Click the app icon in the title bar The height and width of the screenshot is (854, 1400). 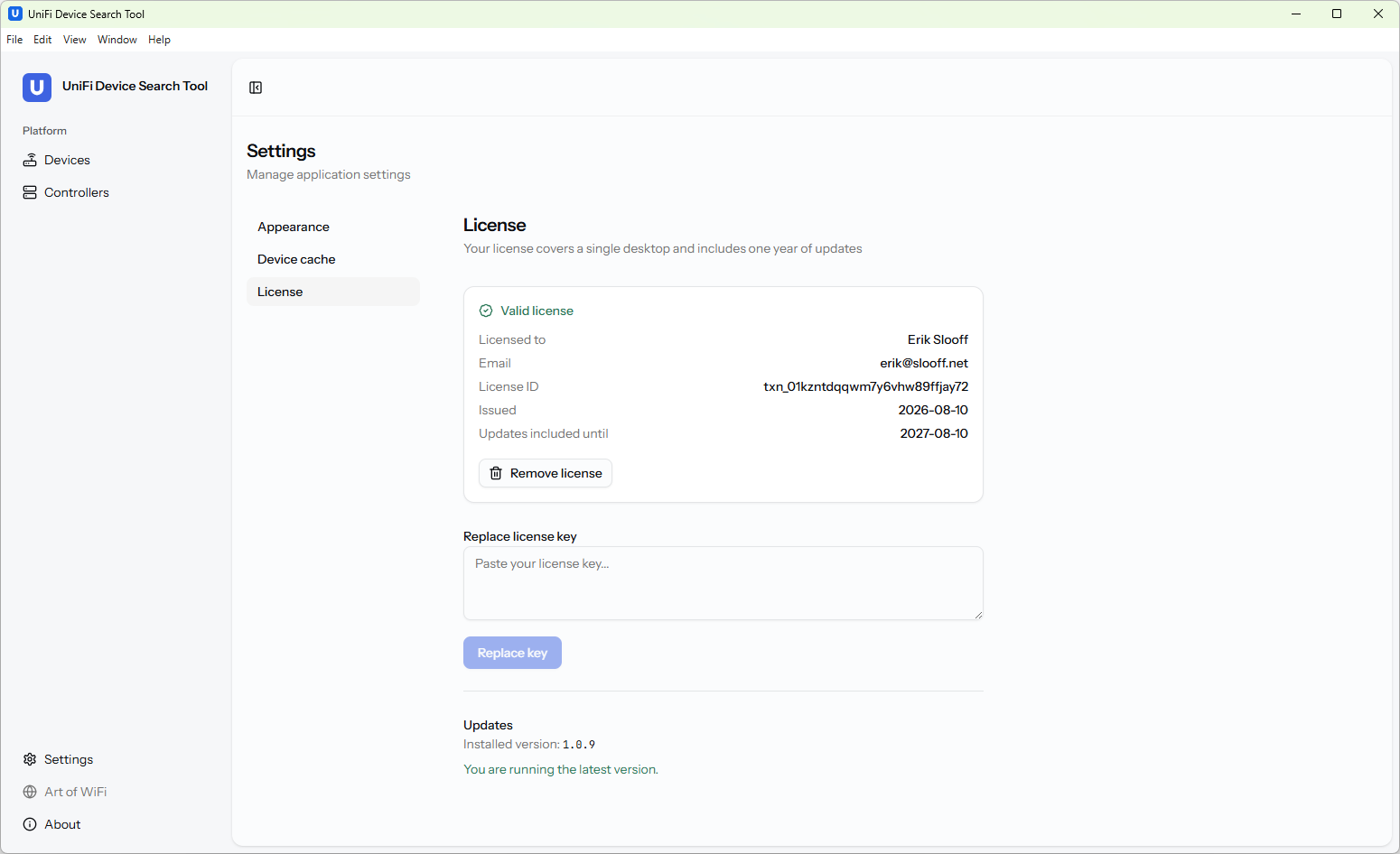(x=15, y=14)
